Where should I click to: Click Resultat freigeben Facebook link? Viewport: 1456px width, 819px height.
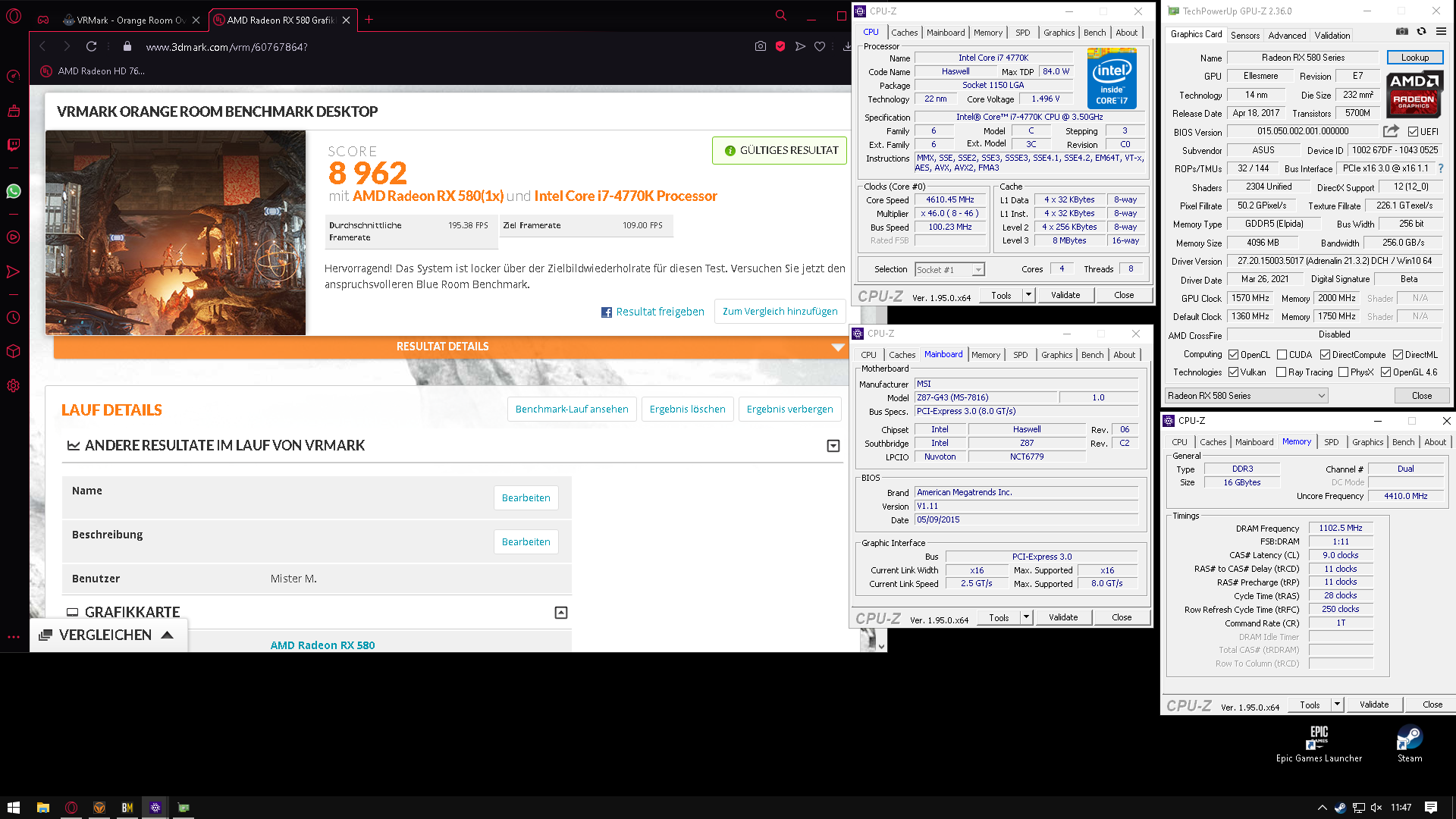652,312
